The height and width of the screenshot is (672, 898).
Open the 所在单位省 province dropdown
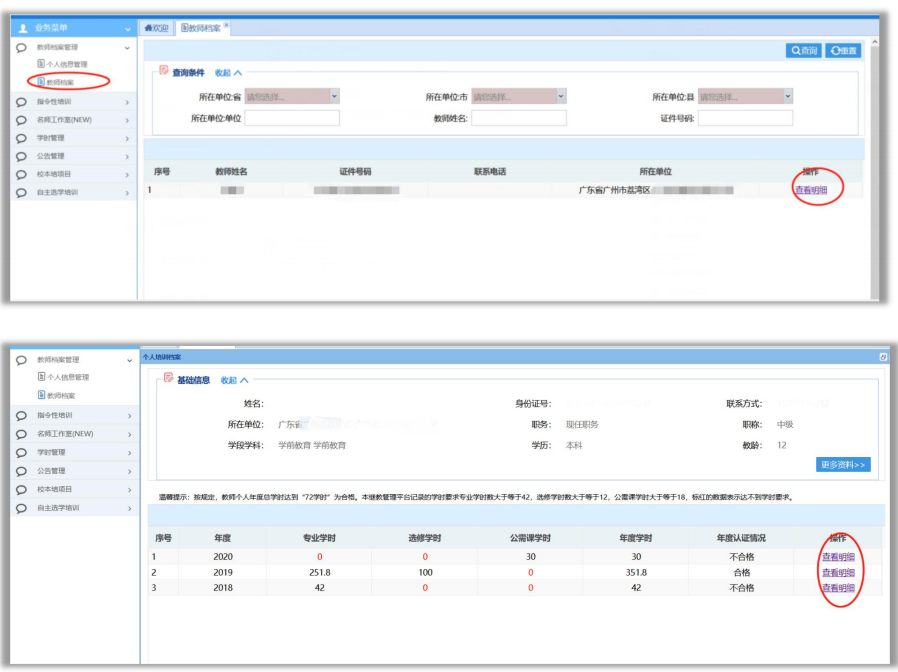click(292, 97)
